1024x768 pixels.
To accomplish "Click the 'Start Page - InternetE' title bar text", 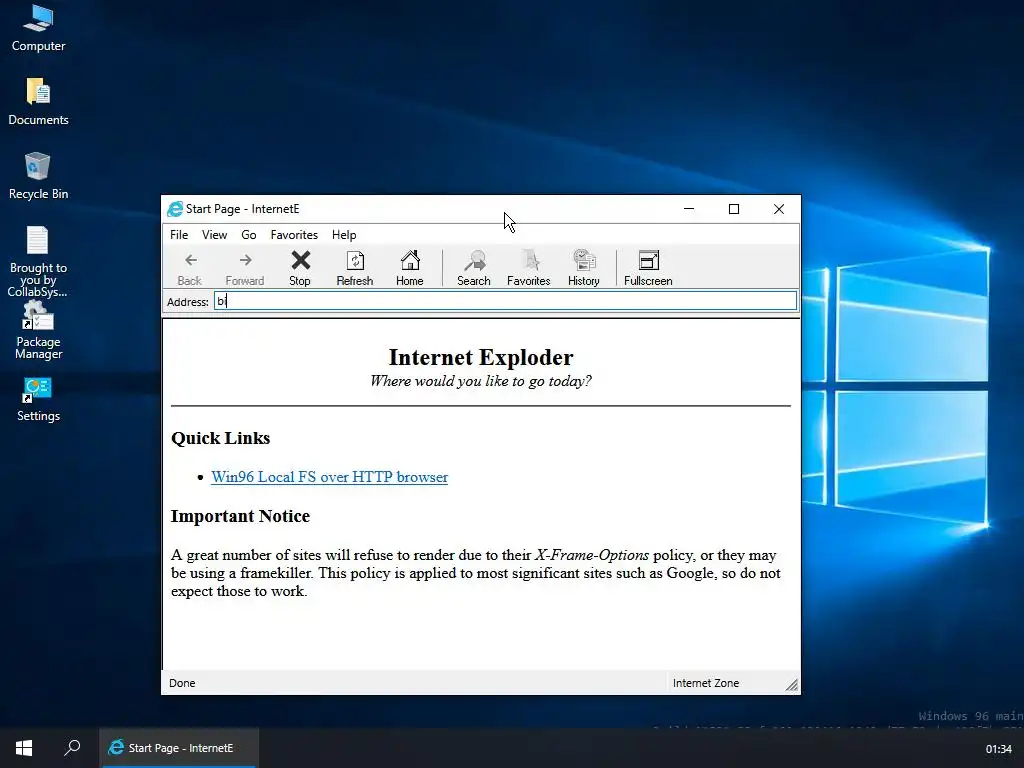I will [242, 209].
